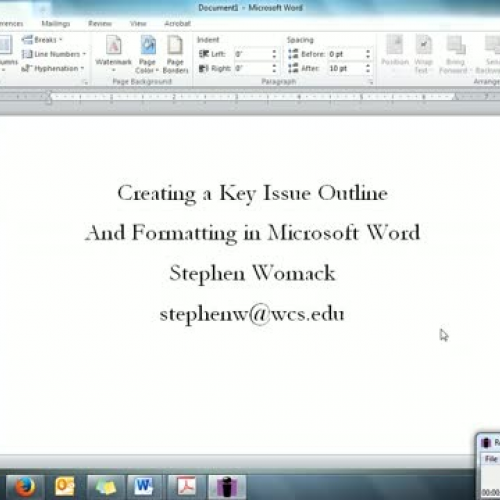Image resolution: width=500 pixels, height=500 pixels.
Task: Open the Acrobat tab
Action: 177,23
